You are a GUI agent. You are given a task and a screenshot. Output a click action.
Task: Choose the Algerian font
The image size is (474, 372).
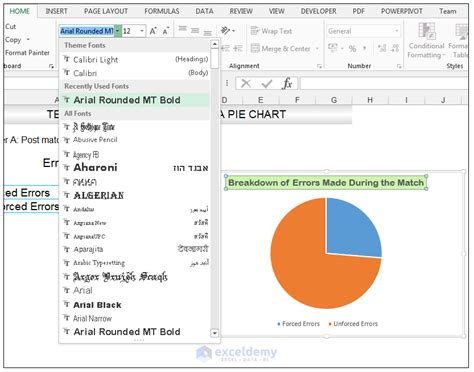click(x=135, y=195)
